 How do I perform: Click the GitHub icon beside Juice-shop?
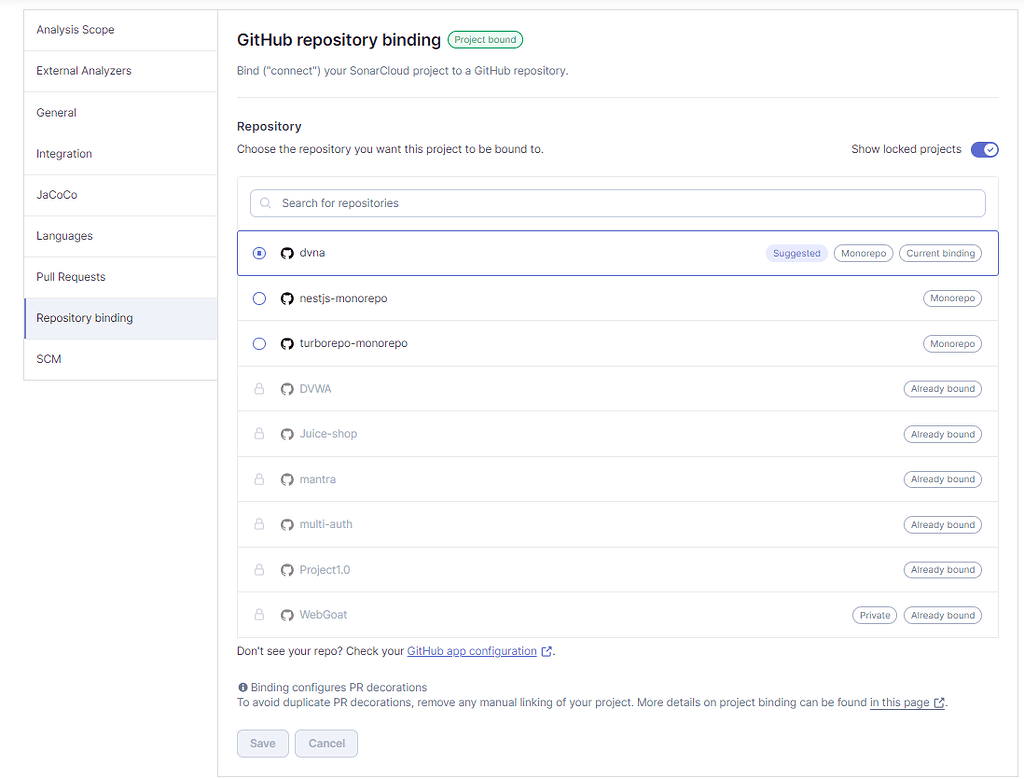point(287,434)
